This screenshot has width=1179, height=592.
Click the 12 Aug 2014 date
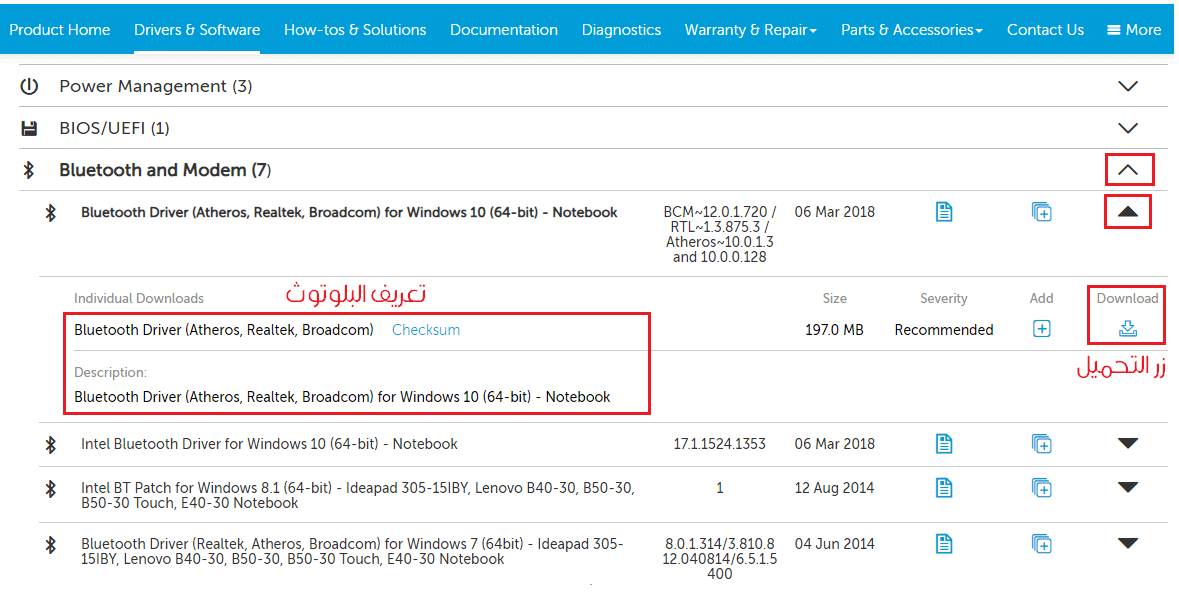835,487
